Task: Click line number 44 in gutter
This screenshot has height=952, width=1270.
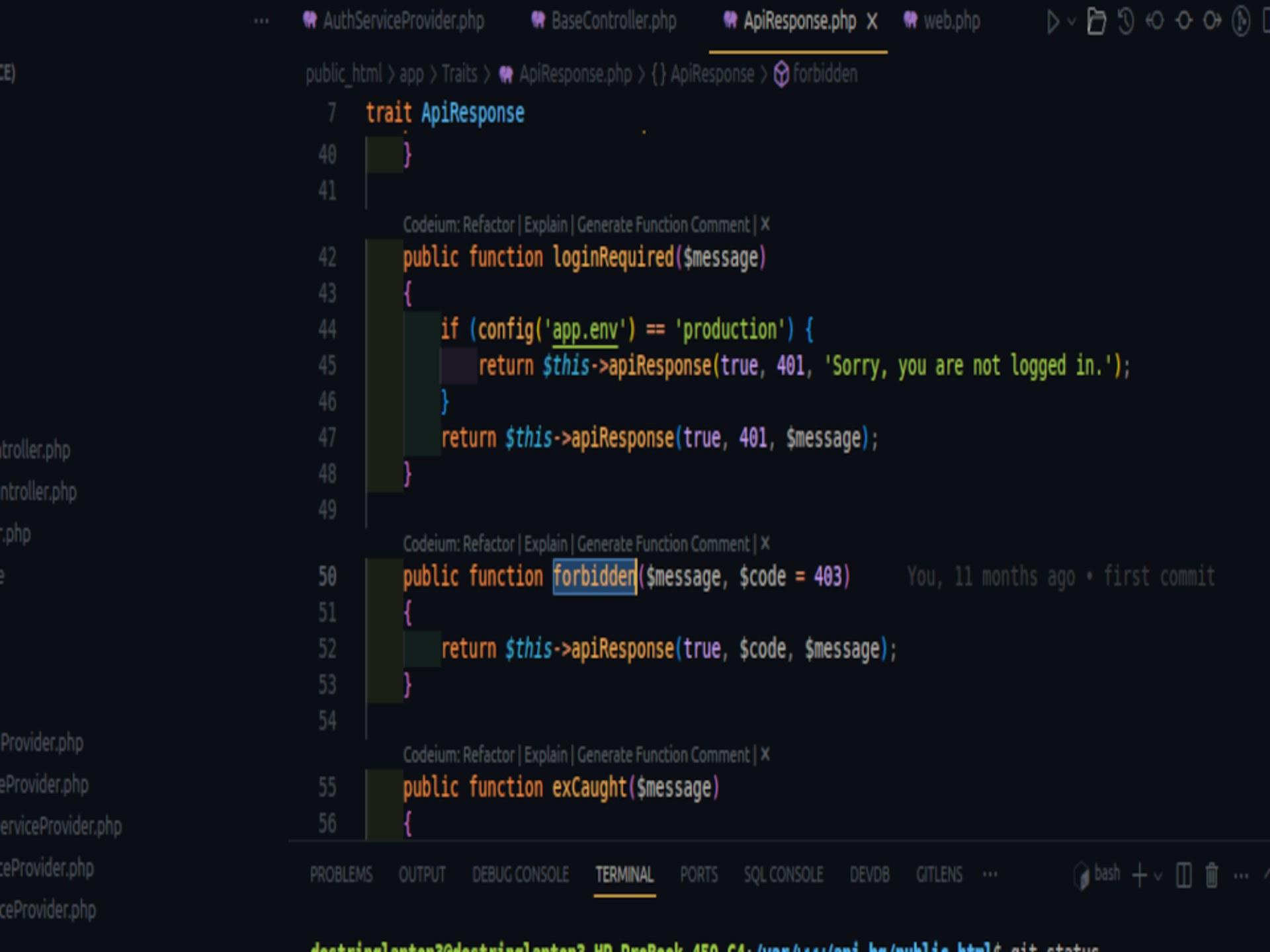Action: click(327, 330)
